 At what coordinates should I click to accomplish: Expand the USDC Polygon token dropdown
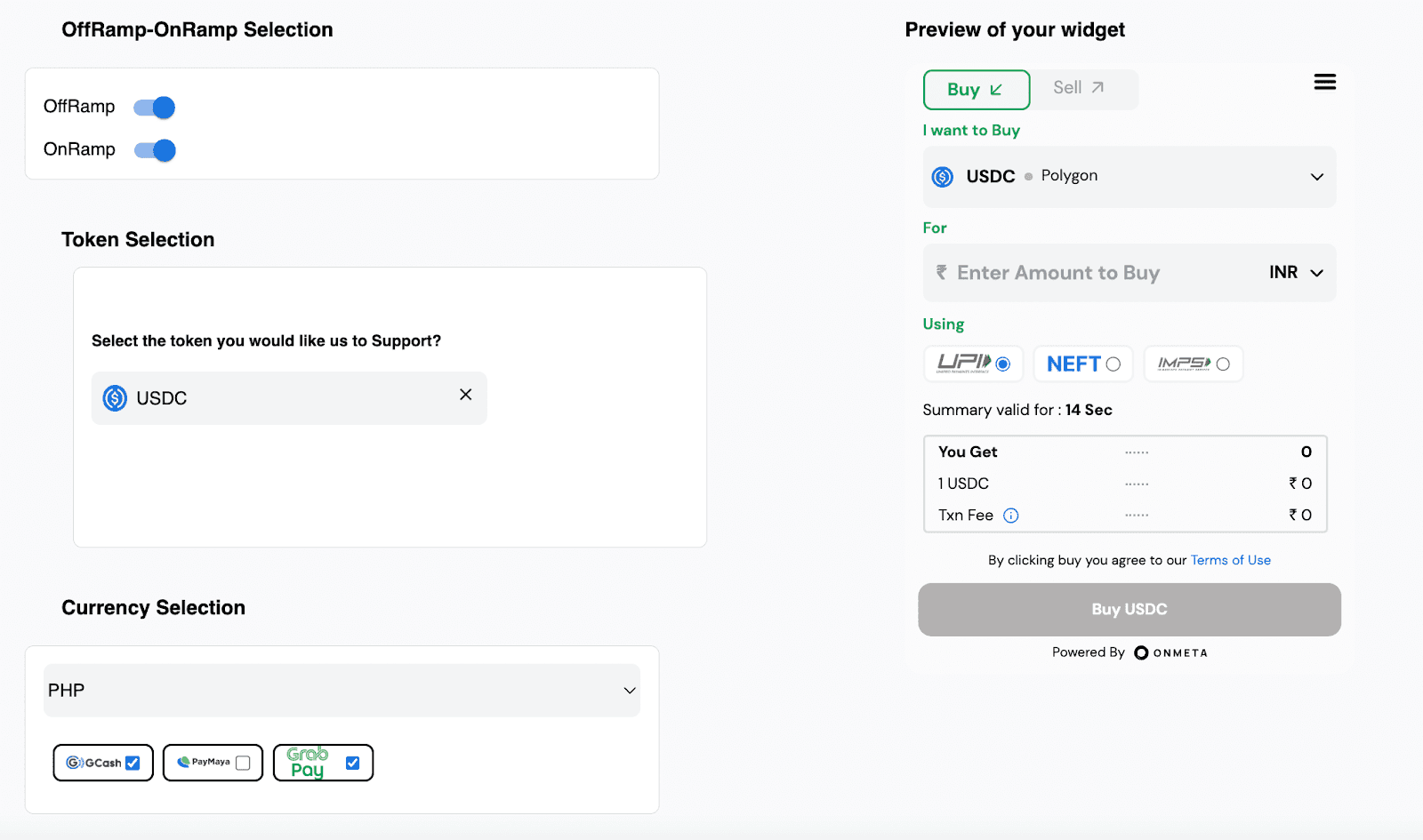coord(1316,177)
